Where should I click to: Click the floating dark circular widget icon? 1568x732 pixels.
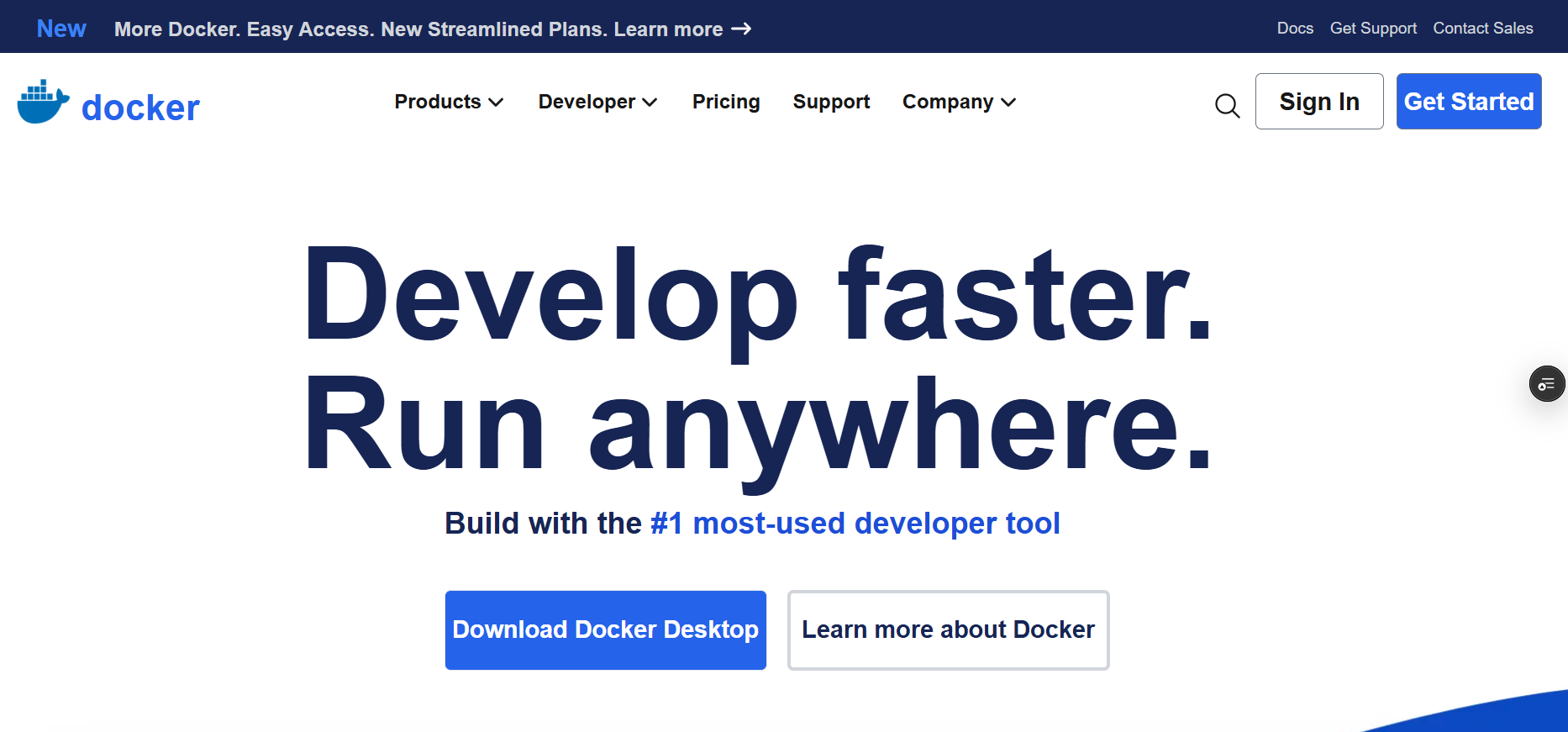1546,384
